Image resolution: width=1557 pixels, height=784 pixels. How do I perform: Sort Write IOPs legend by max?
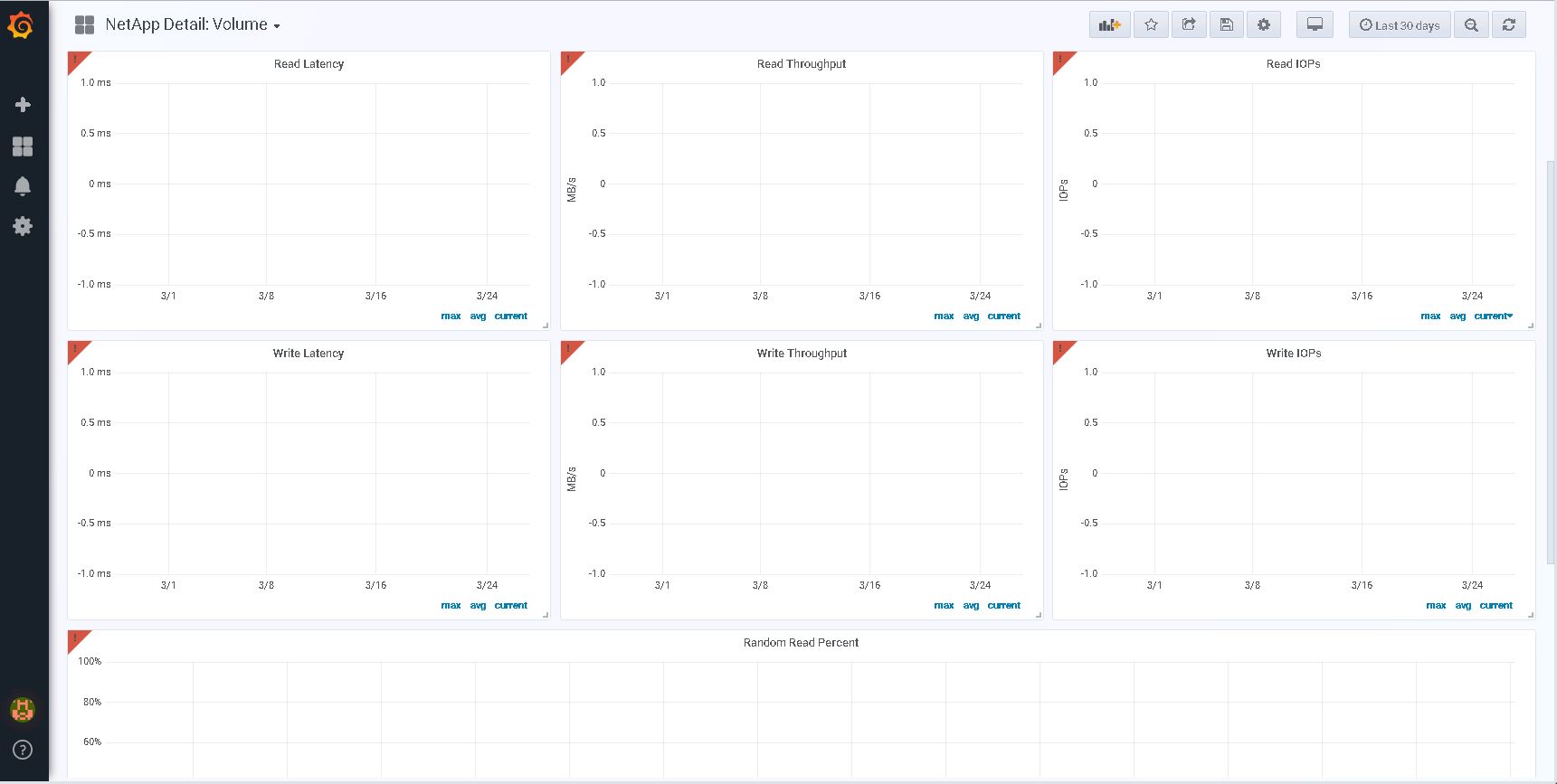click(x=1436, y=606)
